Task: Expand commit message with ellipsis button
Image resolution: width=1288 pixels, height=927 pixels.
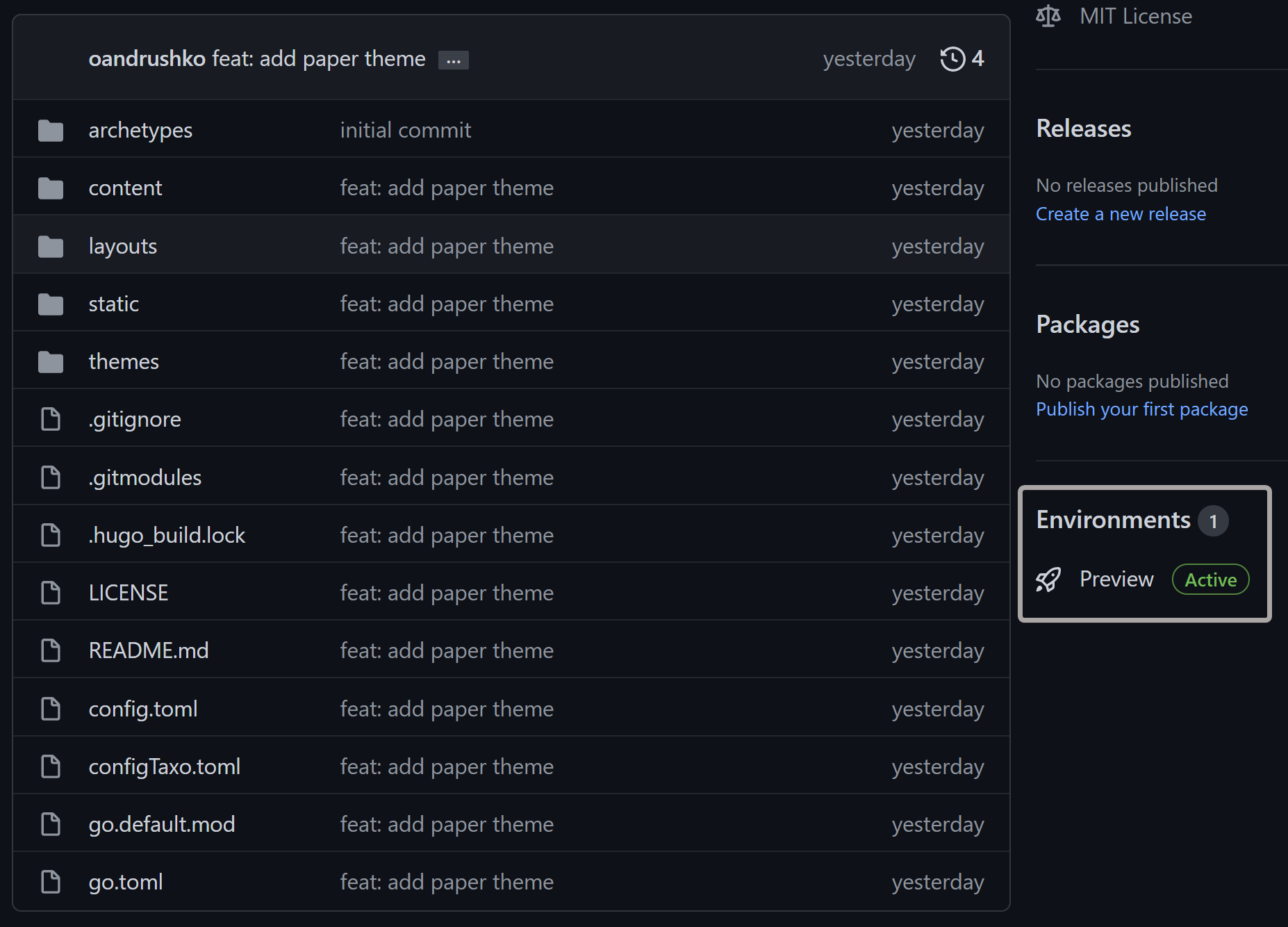Action: (453, 60)
